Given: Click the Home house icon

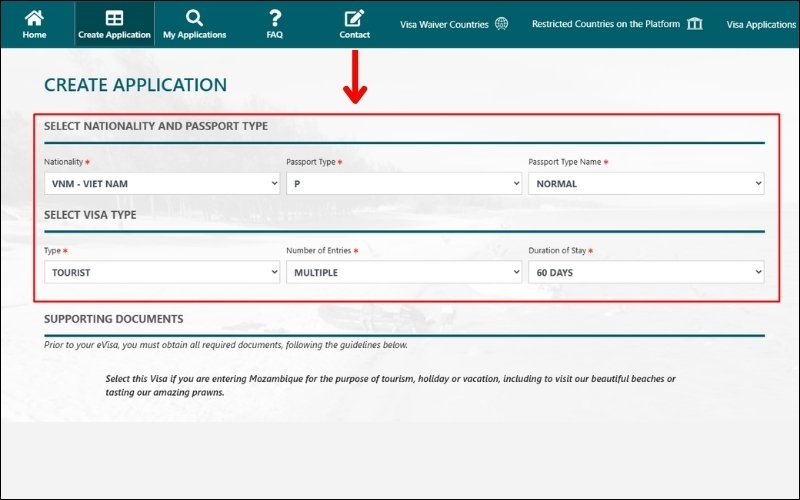Looking at the screenshot, I should coord(34,17).
